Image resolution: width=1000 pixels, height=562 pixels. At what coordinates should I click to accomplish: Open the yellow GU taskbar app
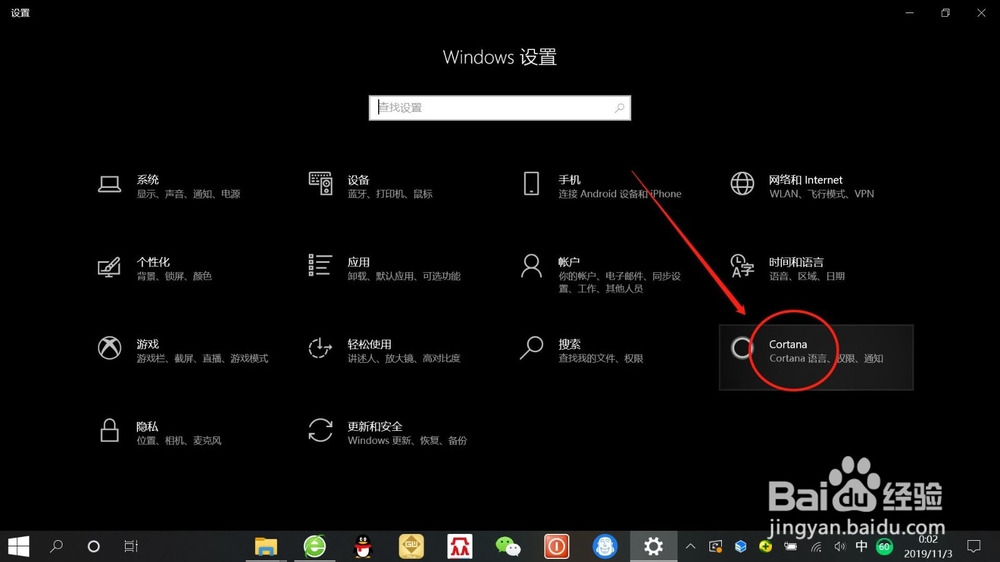pos(411,547)
